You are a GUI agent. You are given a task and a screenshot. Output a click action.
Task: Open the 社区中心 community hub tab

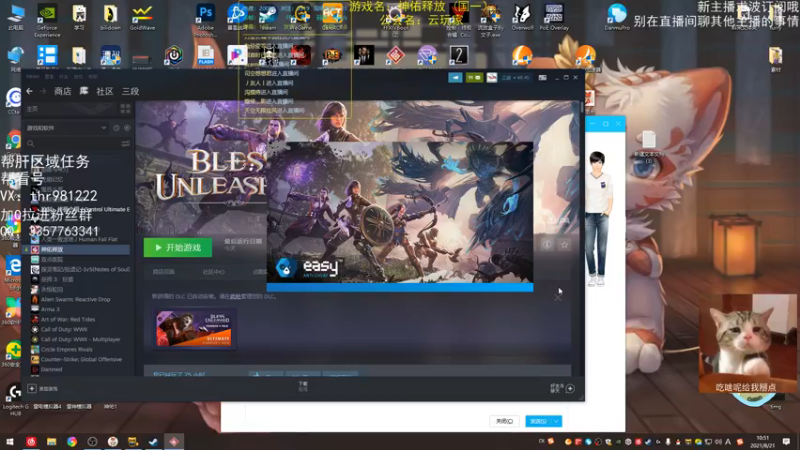tap(213, 272)
